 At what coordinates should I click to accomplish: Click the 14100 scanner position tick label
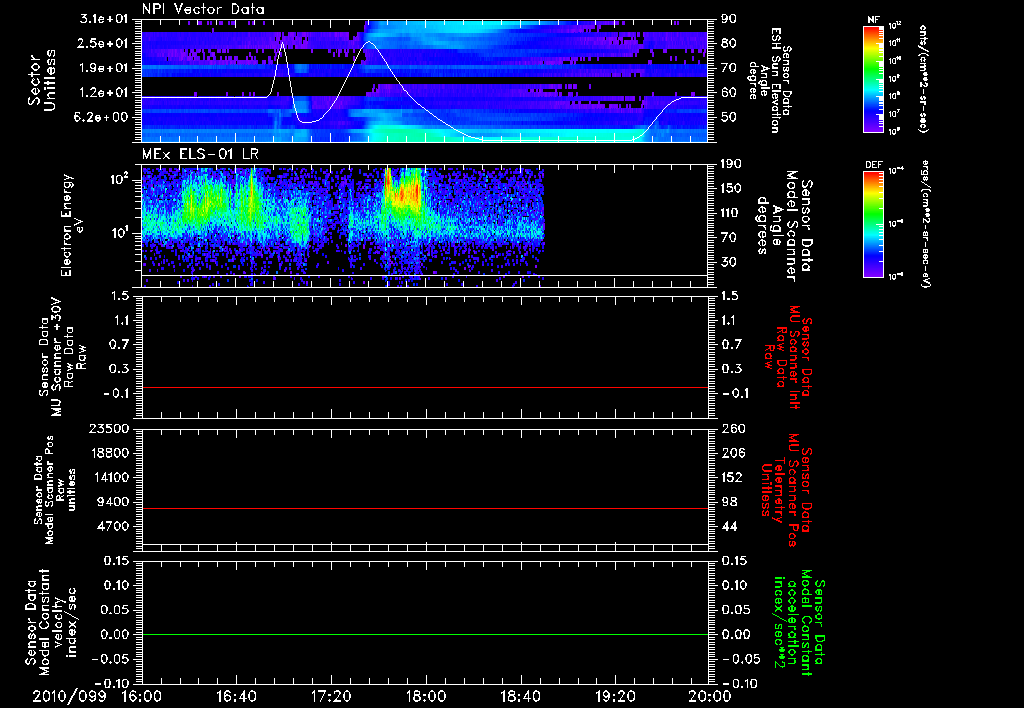[x=110, y=477]
